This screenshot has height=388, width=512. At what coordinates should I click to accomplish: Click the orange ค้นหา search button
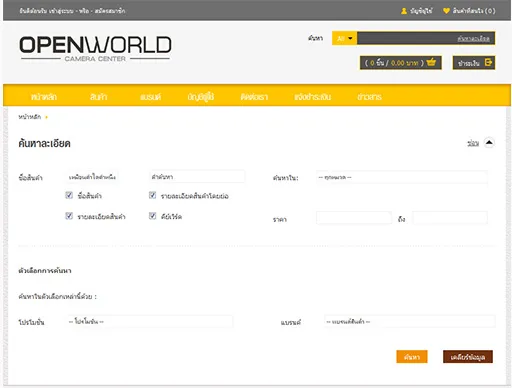(412, 357)
